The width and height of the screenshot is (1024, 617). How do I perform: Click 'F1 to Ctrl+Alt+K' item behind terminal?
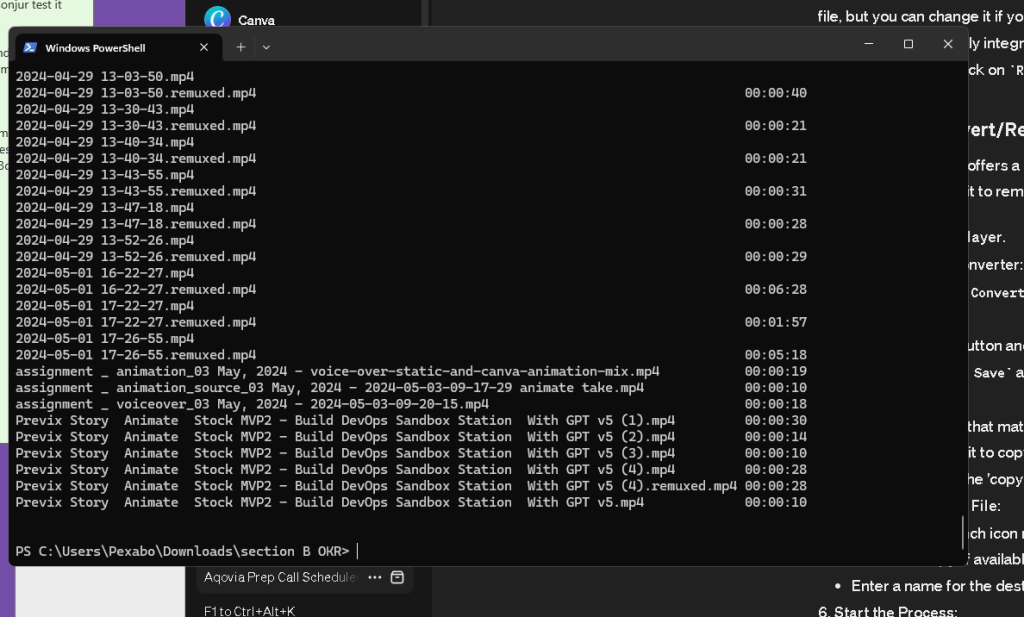click(249, 611)
